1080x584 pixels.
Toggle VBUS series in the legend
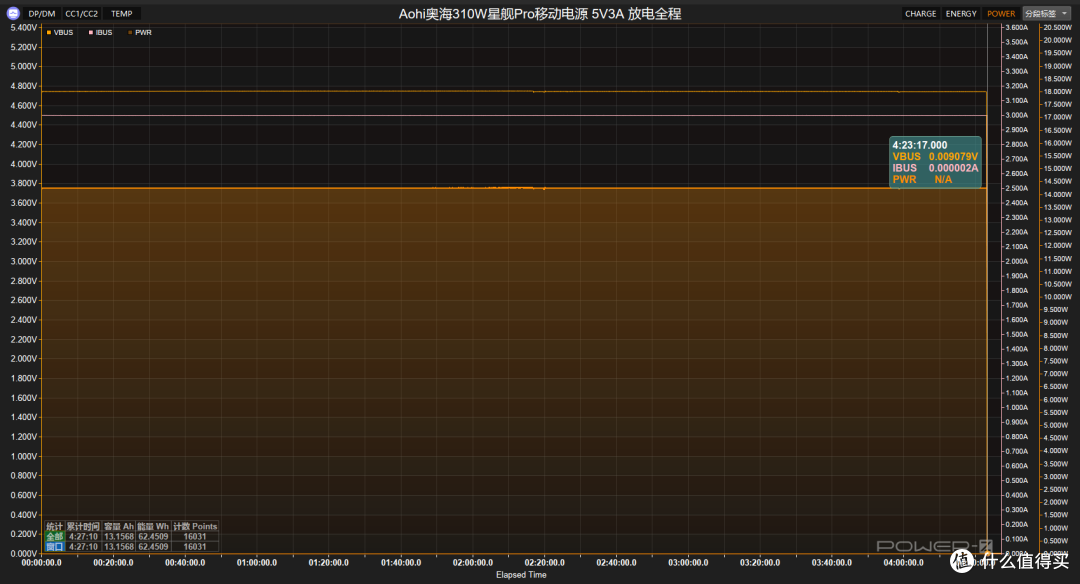60,32
